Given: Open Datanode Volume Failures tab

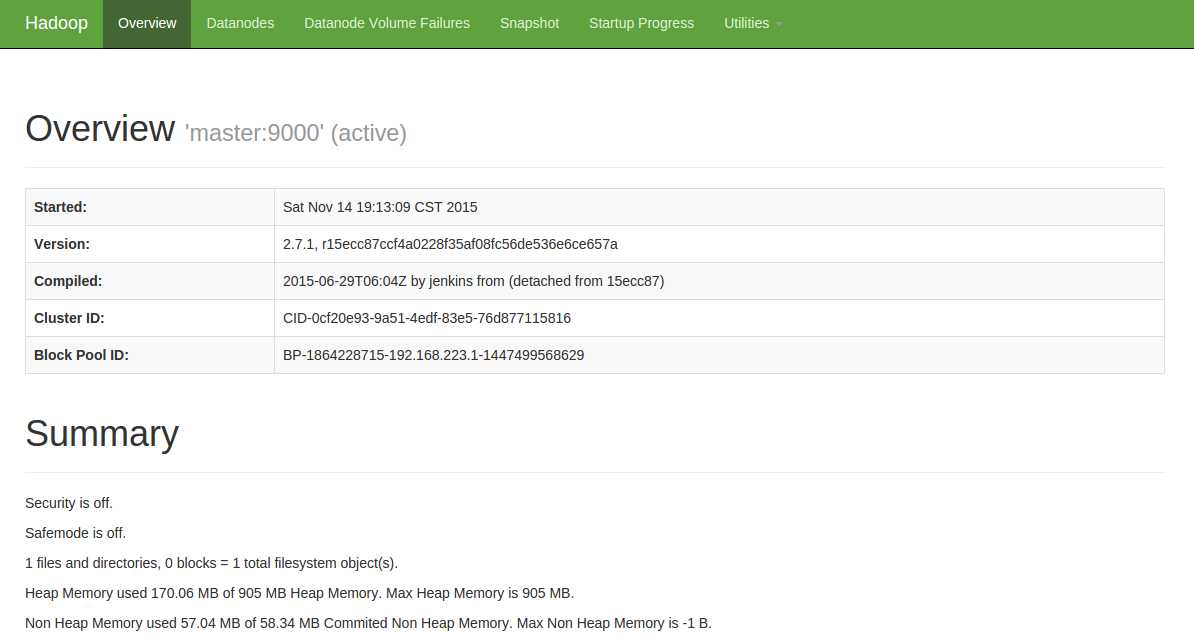Looking at the screenshot, I should point(387,24).
